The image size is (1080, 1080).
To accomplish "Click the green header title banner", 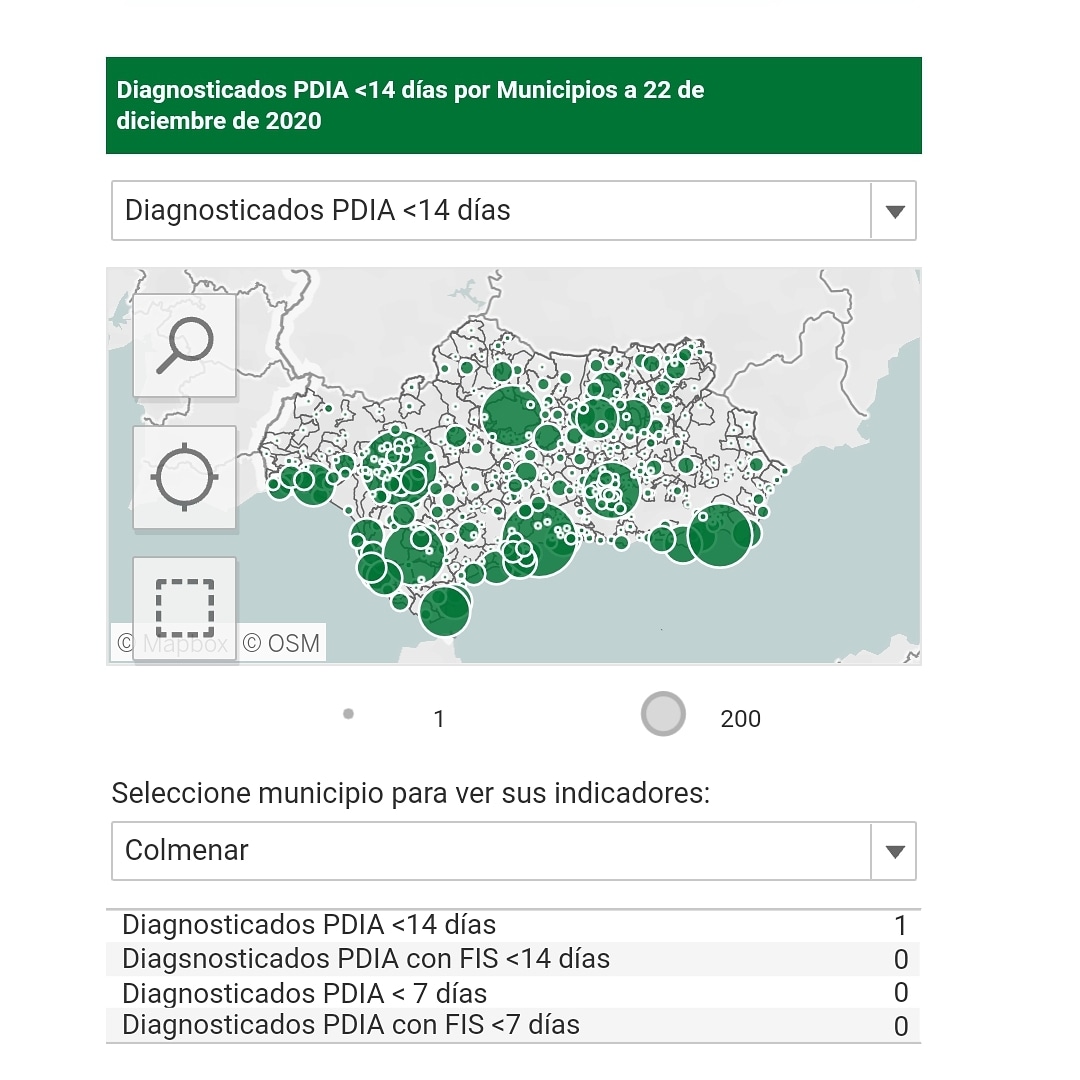I will 514,105.
